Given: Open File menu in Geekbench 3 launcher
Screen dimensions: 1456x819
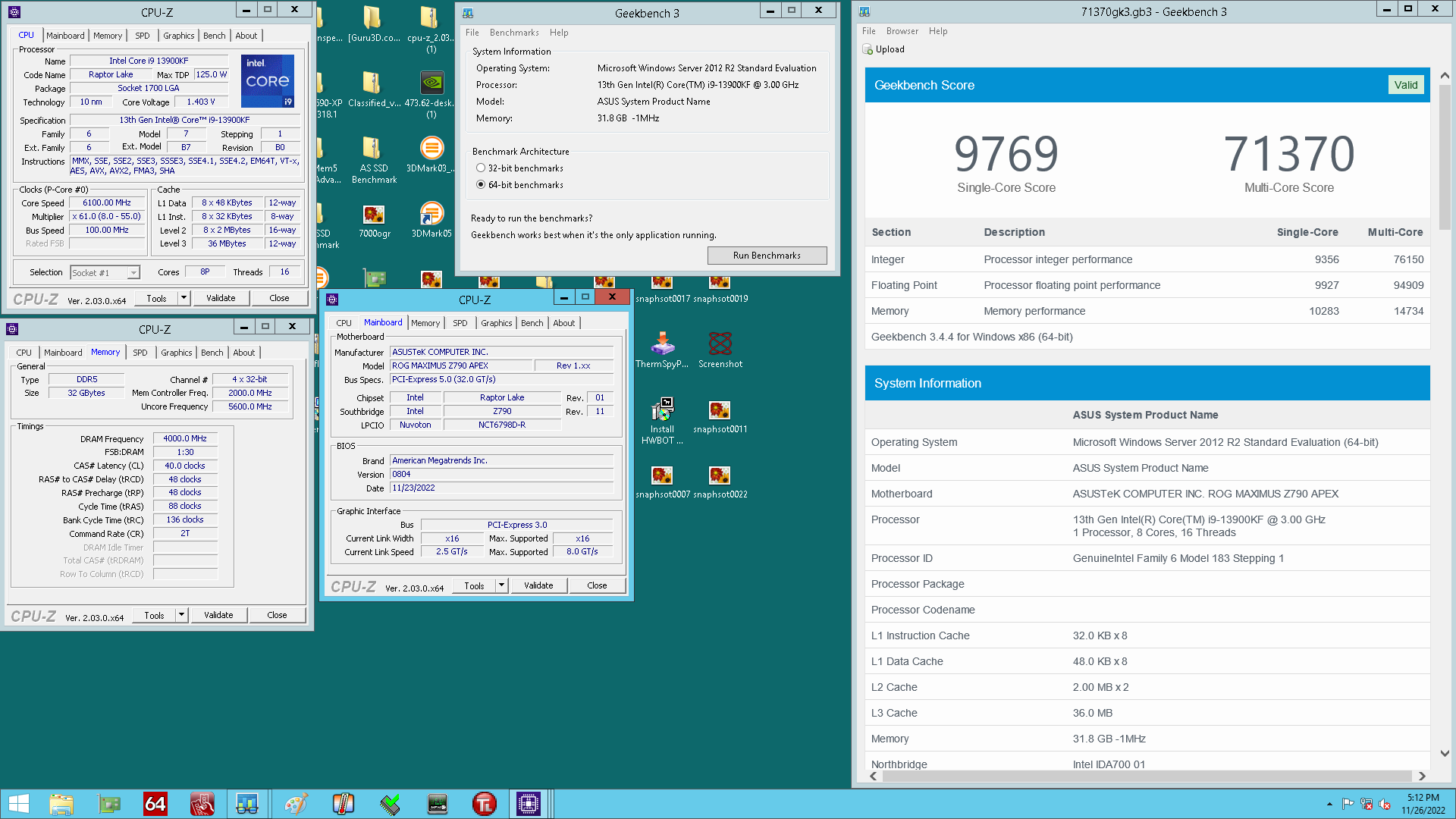Looking at the screenshot, I should (472, 33).
